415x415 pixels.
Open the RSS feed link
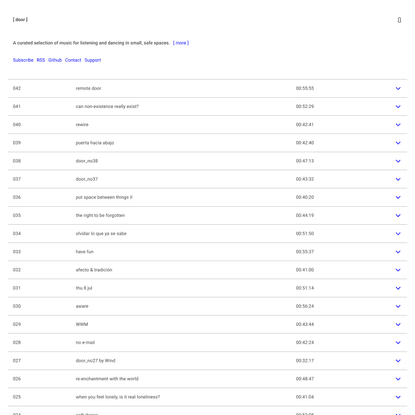pos(41,60)
